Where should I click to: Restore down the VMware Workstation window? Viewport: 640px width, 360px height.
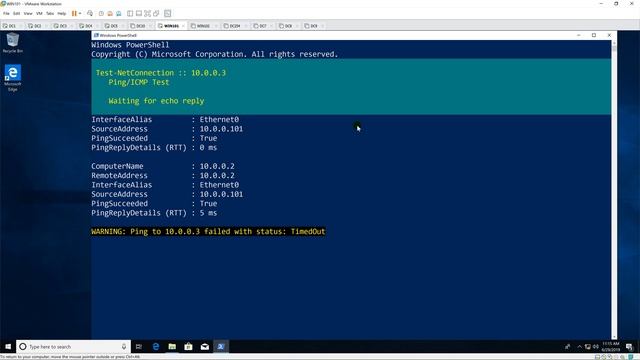pyautogui.click(x=616, y=4)
